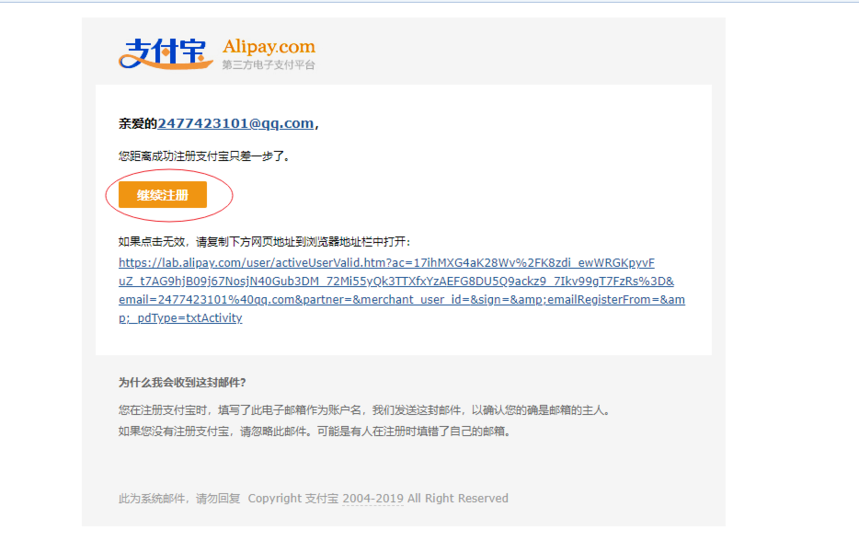859x541 pixels.
Task: Click the 第三方电子支付平台 tagline
Action: pos(268,65)
